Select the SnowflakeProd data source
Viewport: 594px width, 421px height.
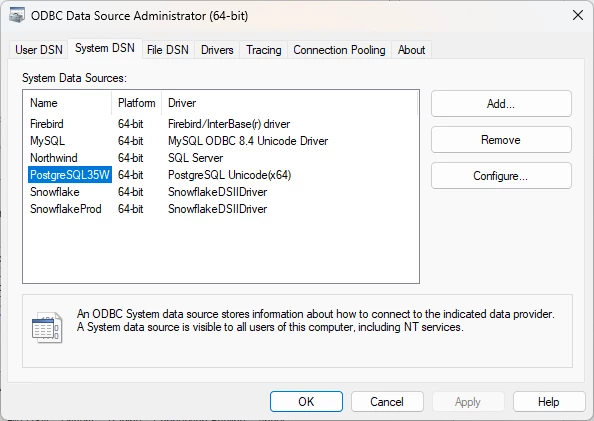(x=66, y=209)
